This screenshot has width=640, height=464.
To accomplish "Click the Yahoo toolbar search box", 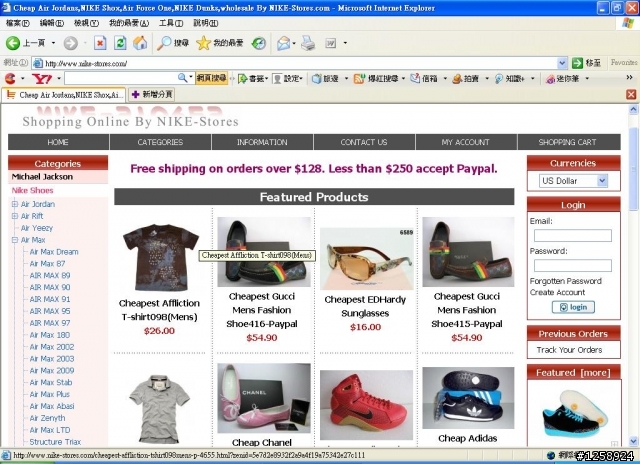I will tap(121, 78).
